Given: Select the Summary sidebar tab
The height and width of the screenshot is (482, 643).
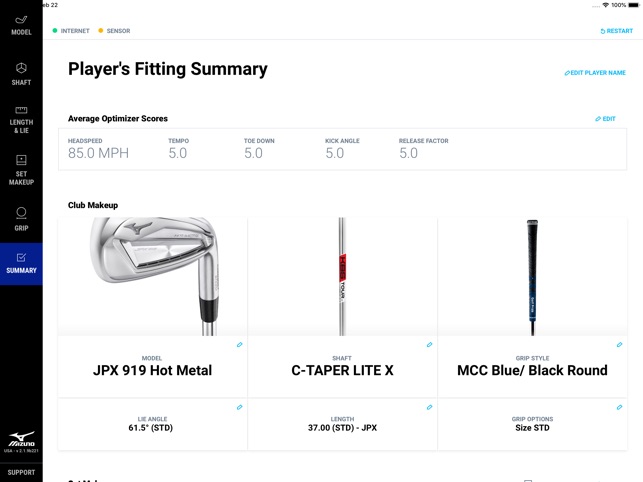Looking at the screenshot, I should [21, 264].
